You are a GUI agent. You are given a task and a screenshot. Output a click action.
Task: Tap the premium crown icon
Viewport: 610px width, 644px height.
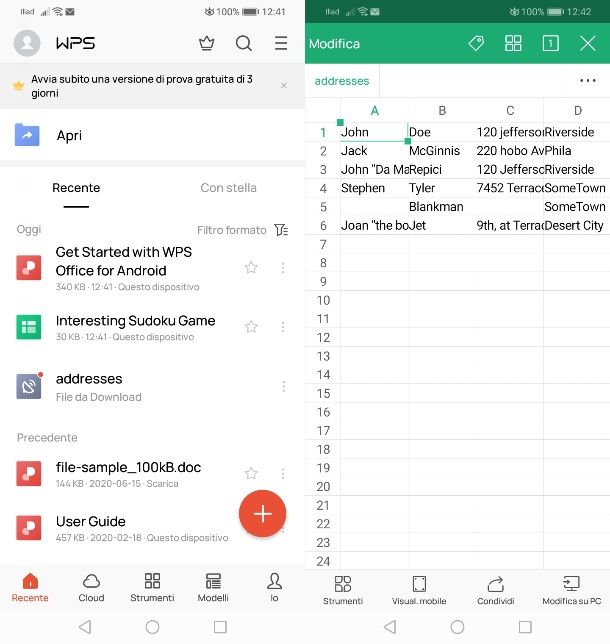click(x=207, y=43)
